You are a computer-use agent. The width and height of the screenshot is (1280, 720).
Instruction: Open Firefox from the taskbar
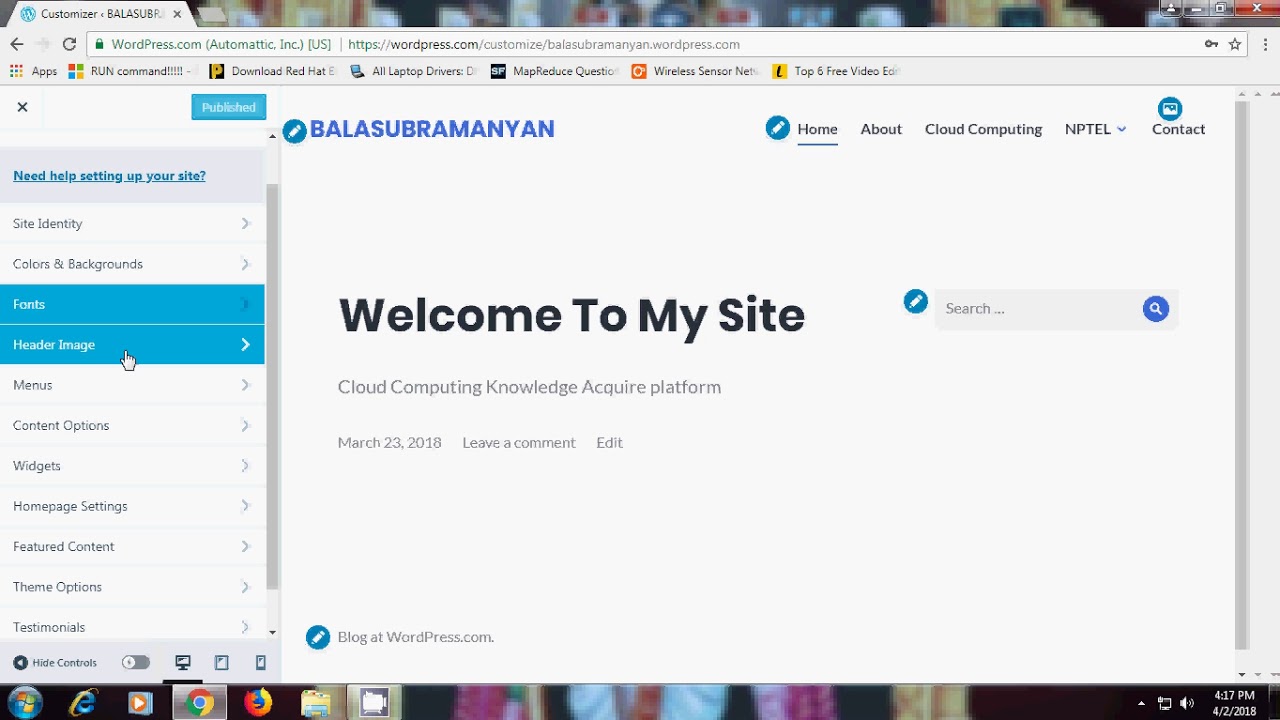click(x=258, y=703)
